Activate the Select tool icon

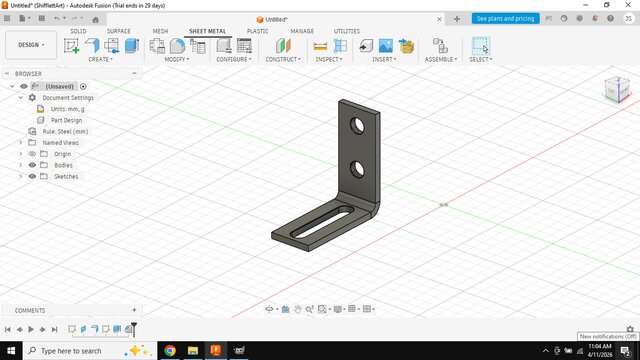point(480,46)
